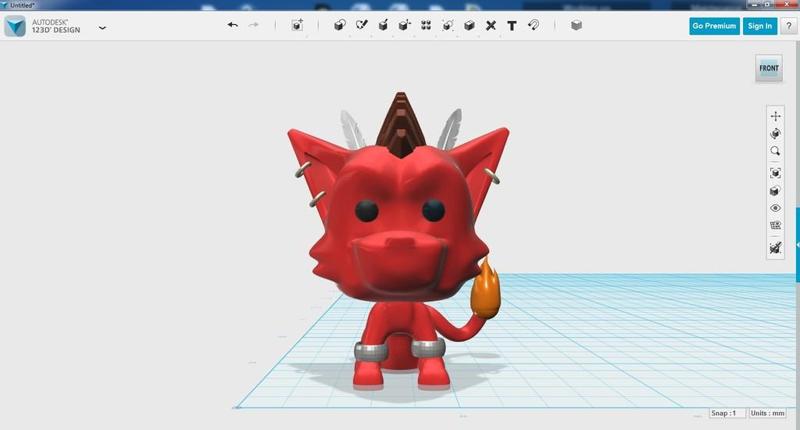Open the Help question mark button

click(x=789, y=26)
